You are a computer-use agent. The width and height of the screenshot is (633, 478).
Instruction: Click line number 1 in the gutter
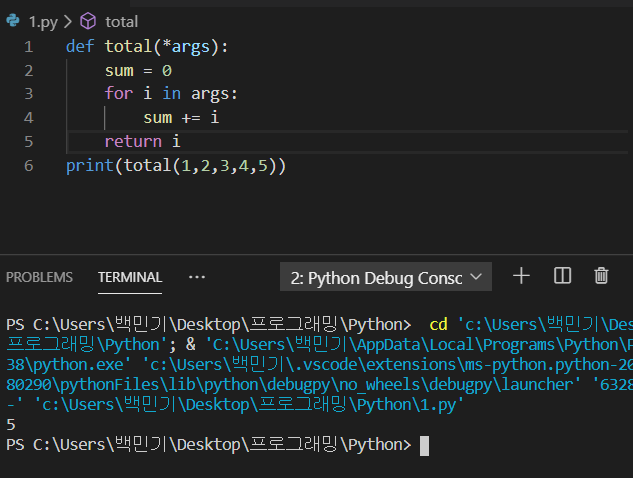point(29,46)
